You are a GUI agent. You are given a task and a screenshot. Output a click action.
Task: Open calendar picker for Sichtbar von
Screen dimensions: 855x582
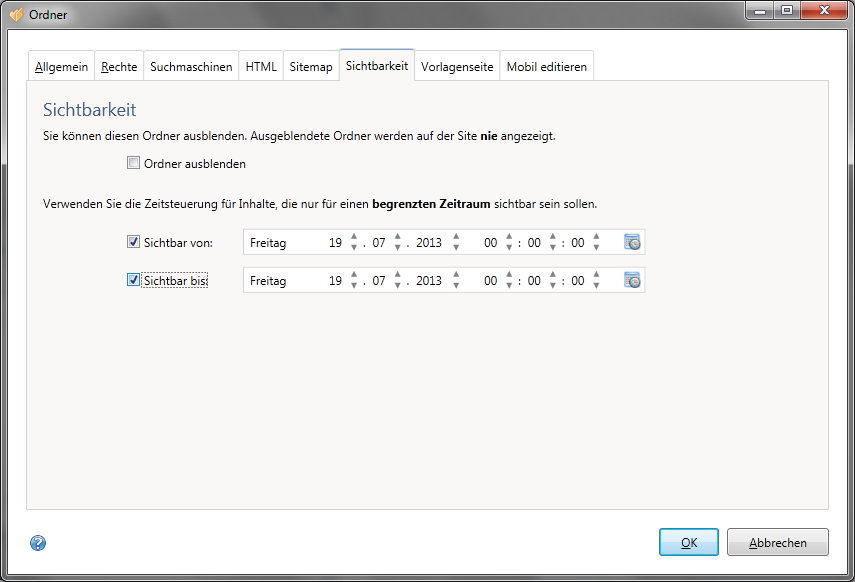click(x=632, y=242)
